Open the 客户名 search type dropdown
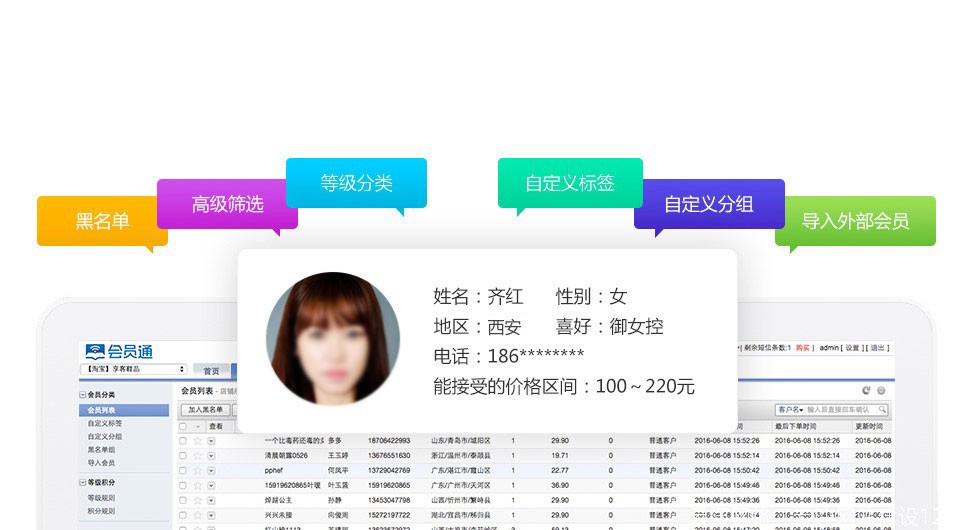 coord(790,410)
